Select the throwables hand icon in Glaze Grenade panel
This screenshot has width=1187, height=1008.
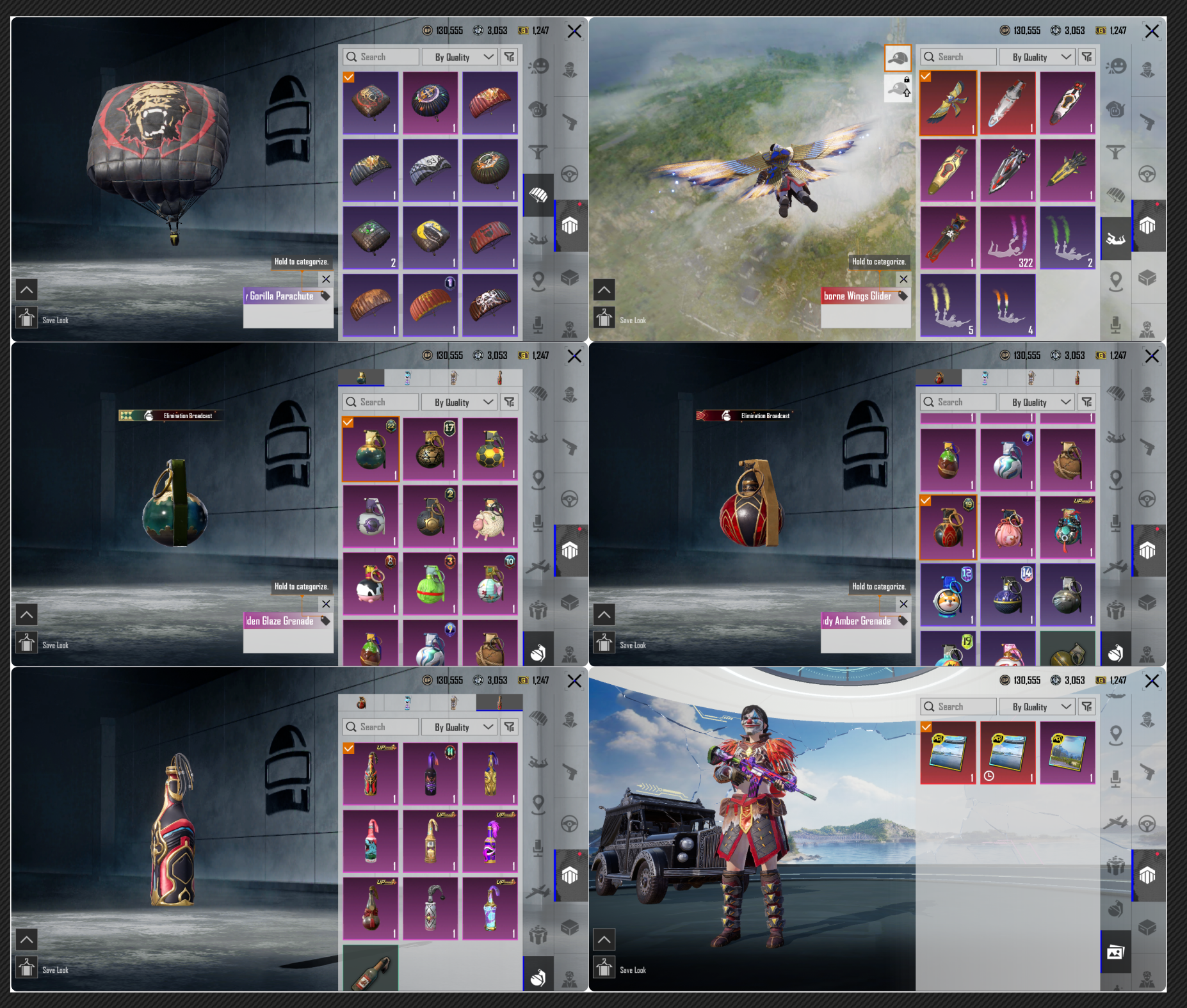coord(538,652)
